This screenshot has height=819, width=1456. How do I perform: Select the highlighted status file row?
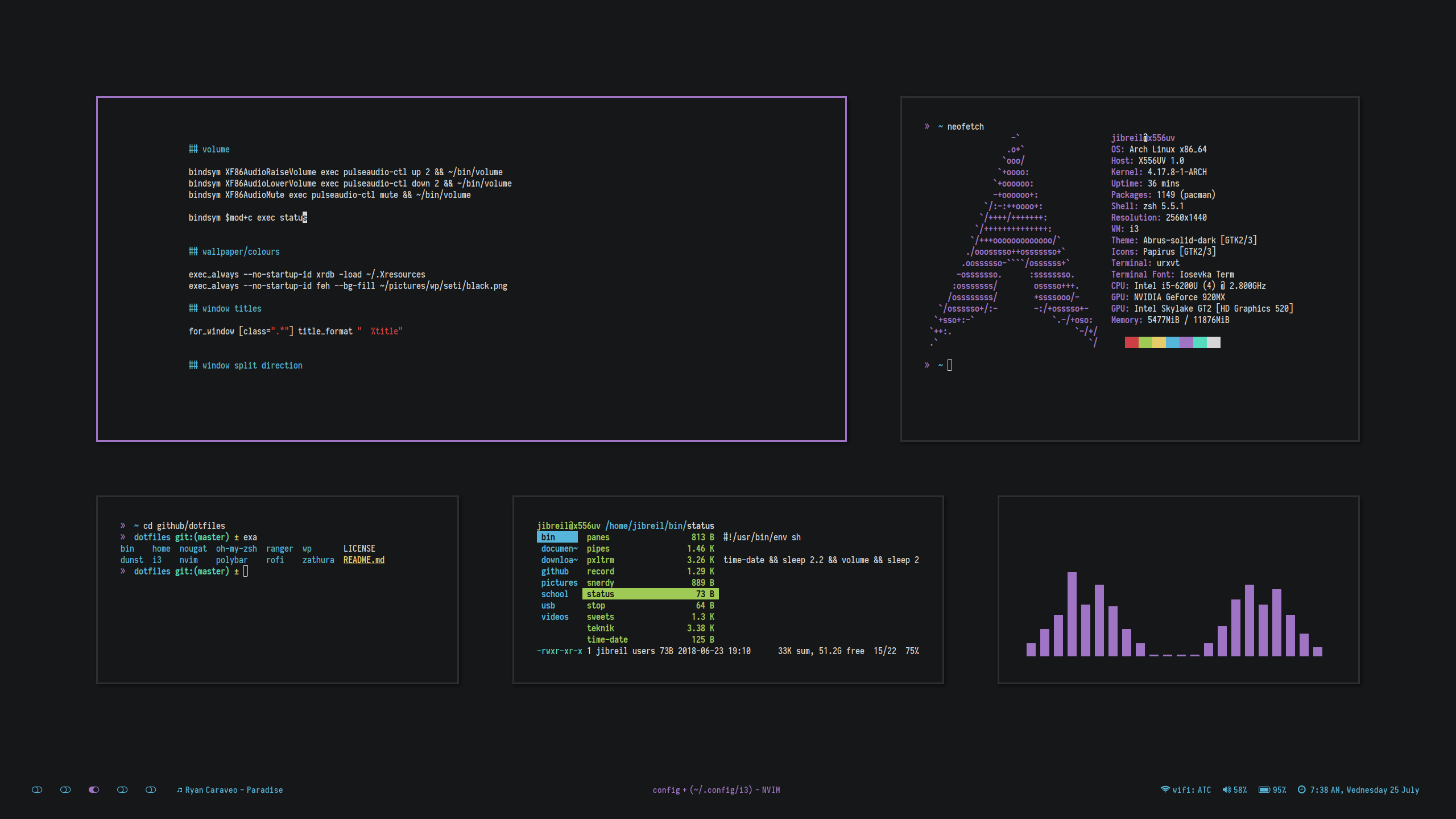click(x=650, y=594)
